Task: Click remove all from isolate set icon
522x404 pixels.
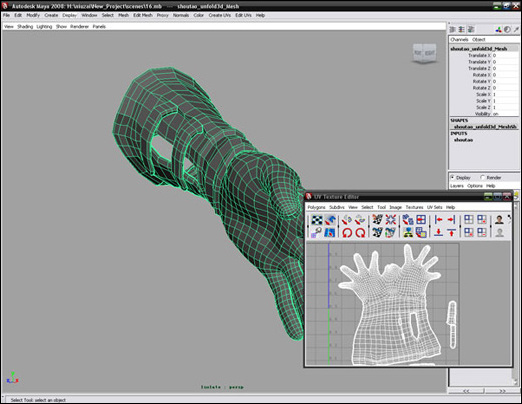Action: coord(469,232)
